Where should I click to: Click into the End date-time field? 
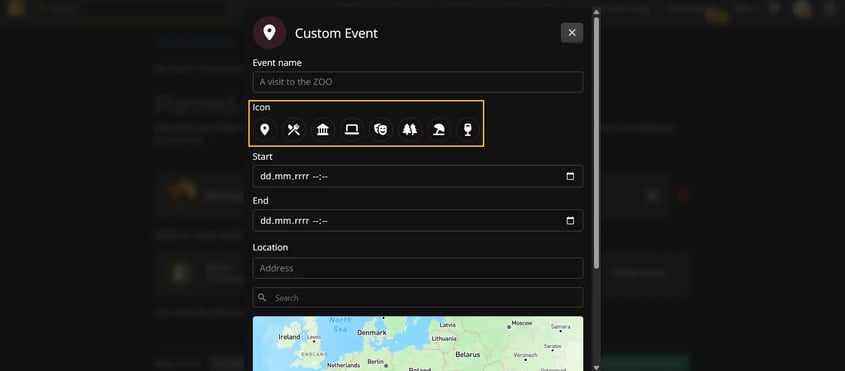pyautogui.click(x=418, y=221)
